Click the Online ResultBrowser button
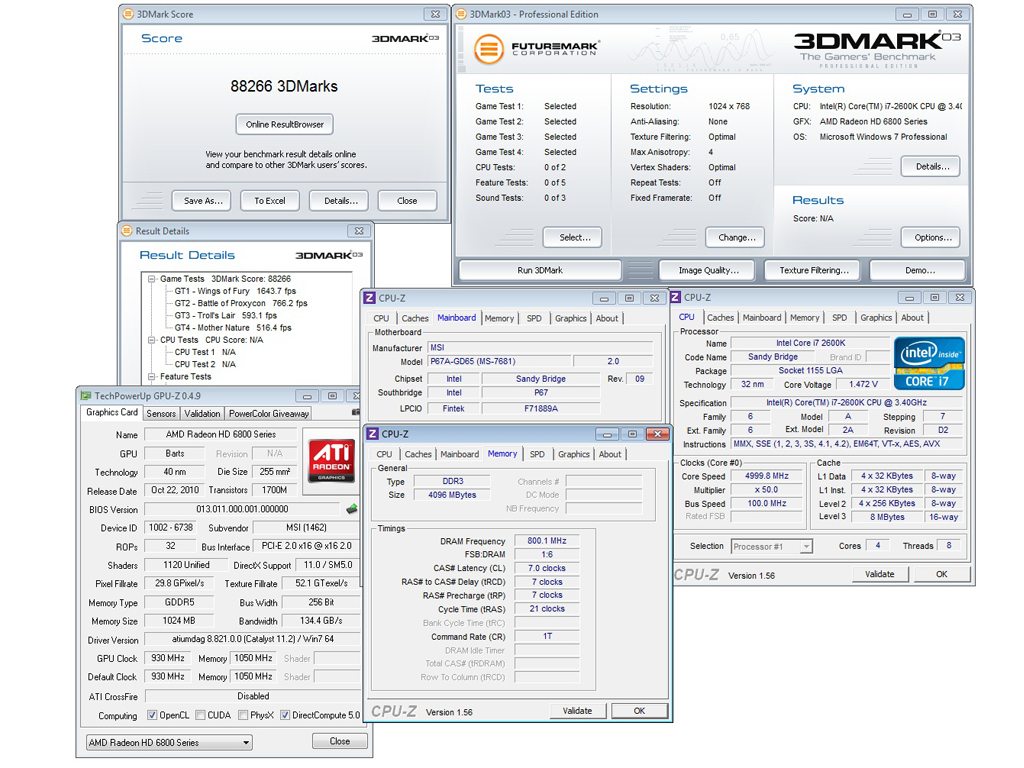The width and height of the screenshot is (1024, 768). pos(285,124)
